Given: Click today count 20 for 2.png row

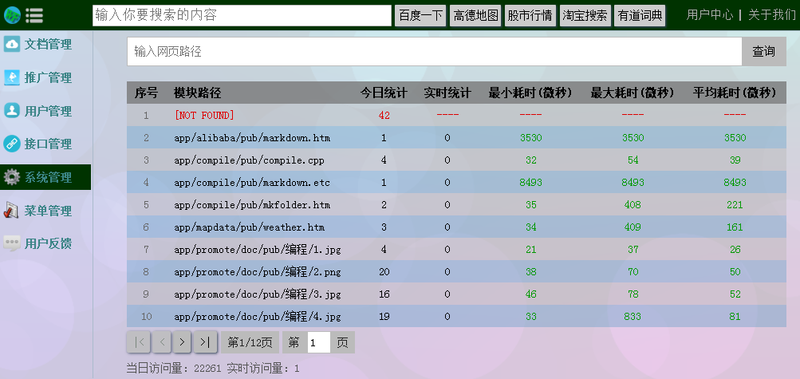Looking at the screenshot, I should (384, 272).
